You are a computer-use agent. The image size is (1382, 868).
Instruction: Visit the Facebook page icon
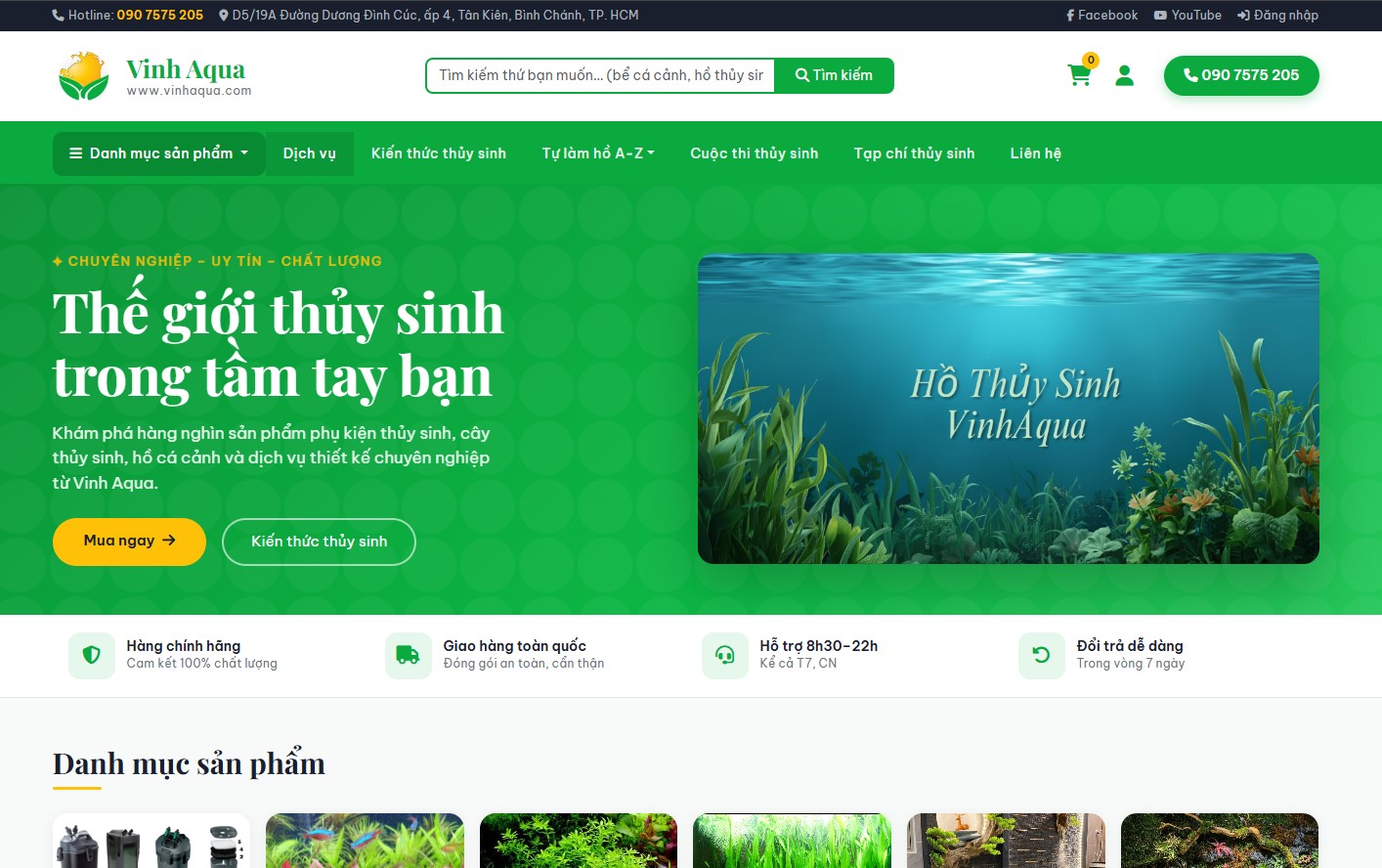(x=1071, y=15)
